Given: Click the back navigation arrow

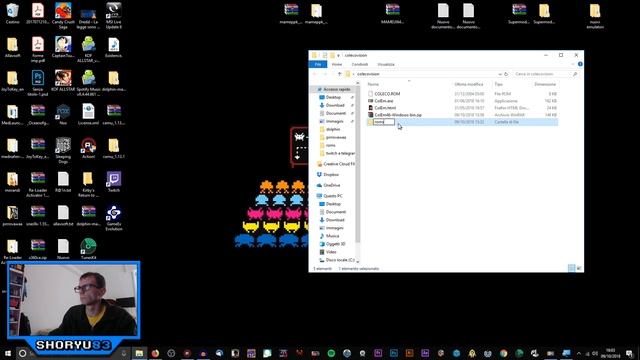Looking at the screenshot, I should [x=315, y=74].
